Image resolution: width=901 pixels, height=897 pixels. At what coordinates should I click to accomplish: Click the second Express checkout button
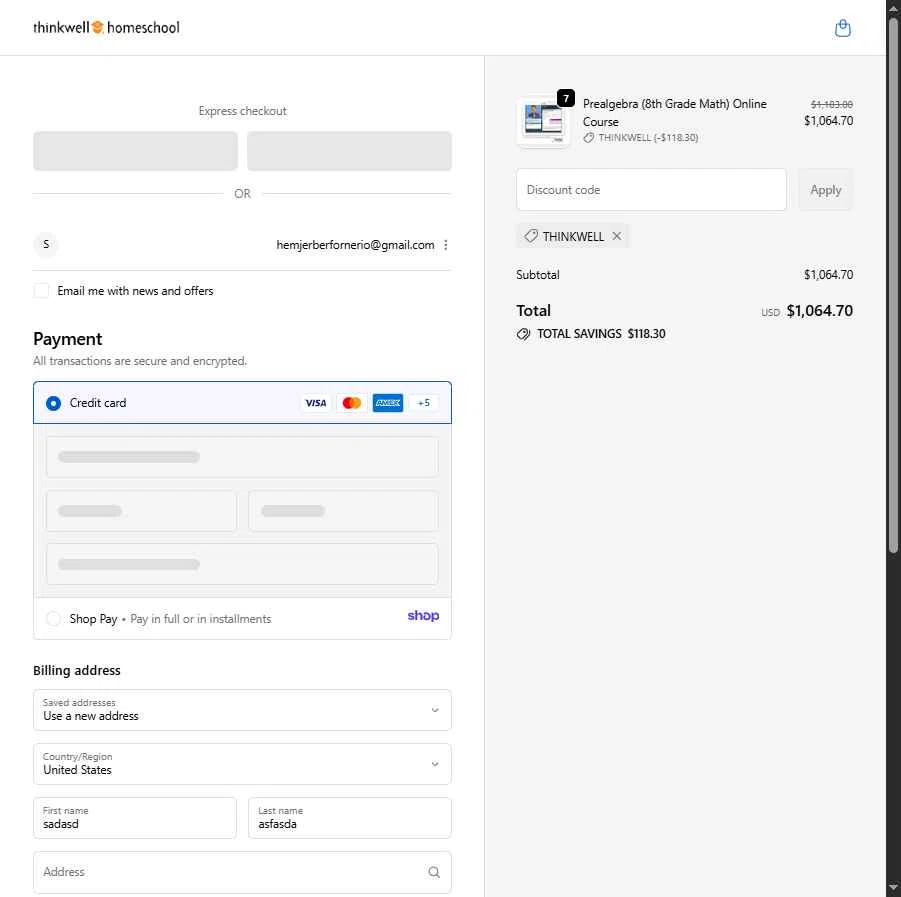(349, 151)
